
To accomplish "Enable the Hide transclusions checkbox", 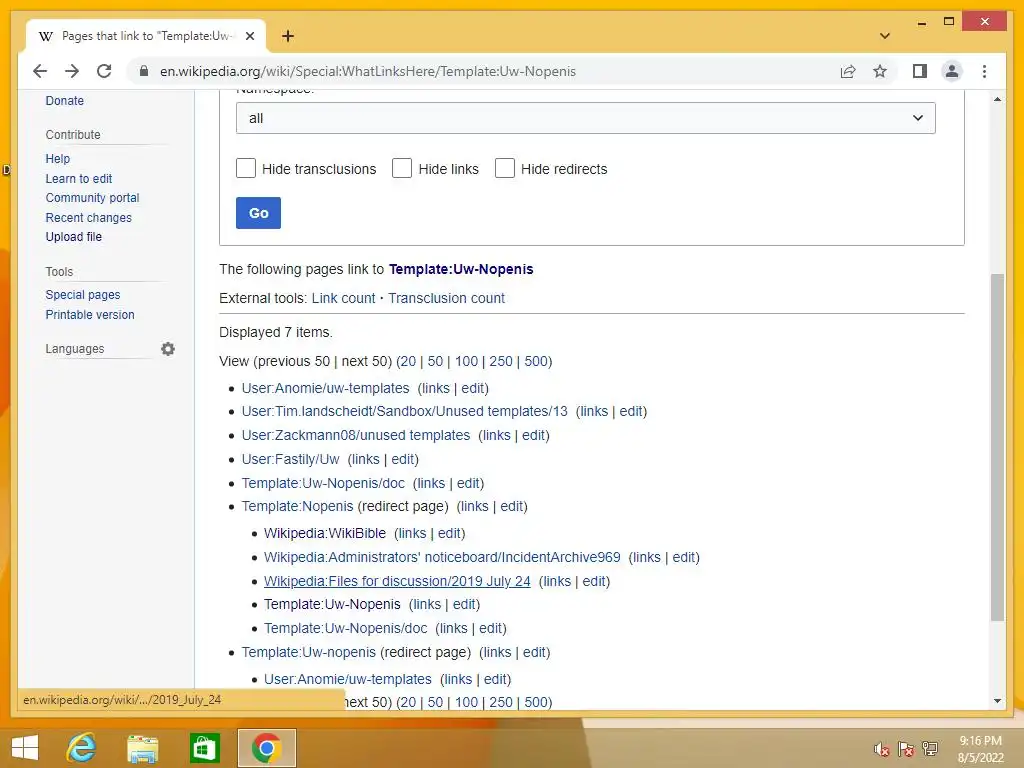I will pyautogui.click(x=246, y=168).
